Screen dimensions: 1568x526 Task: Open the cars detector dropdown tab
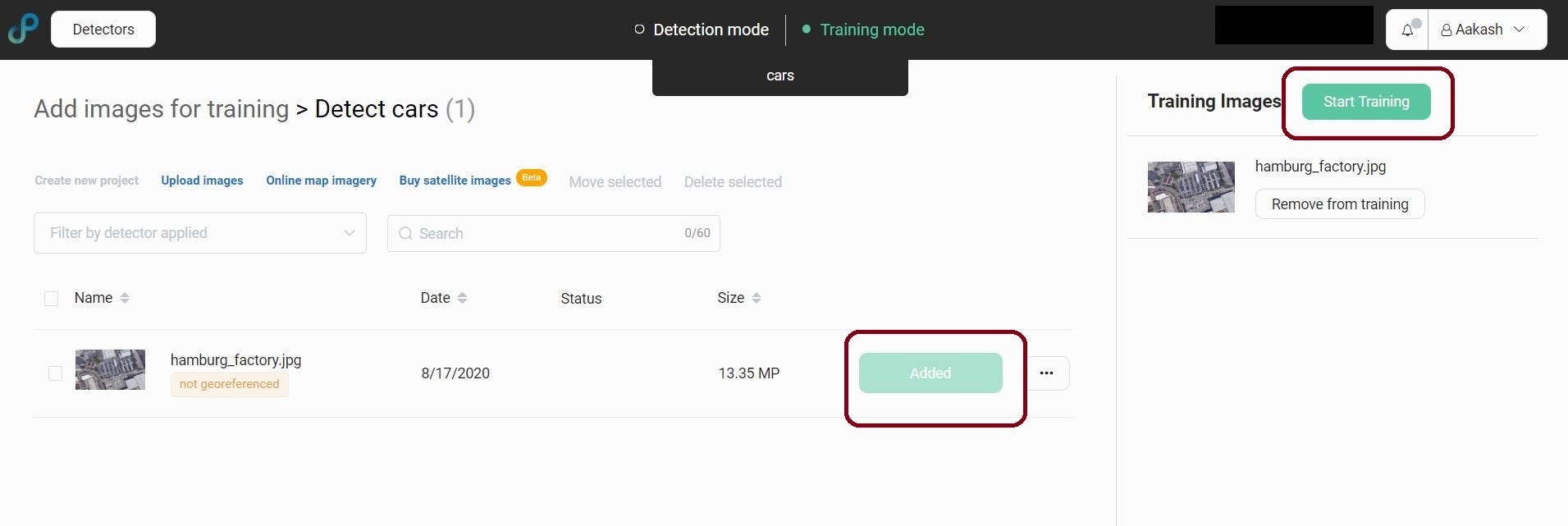(779, 75)
